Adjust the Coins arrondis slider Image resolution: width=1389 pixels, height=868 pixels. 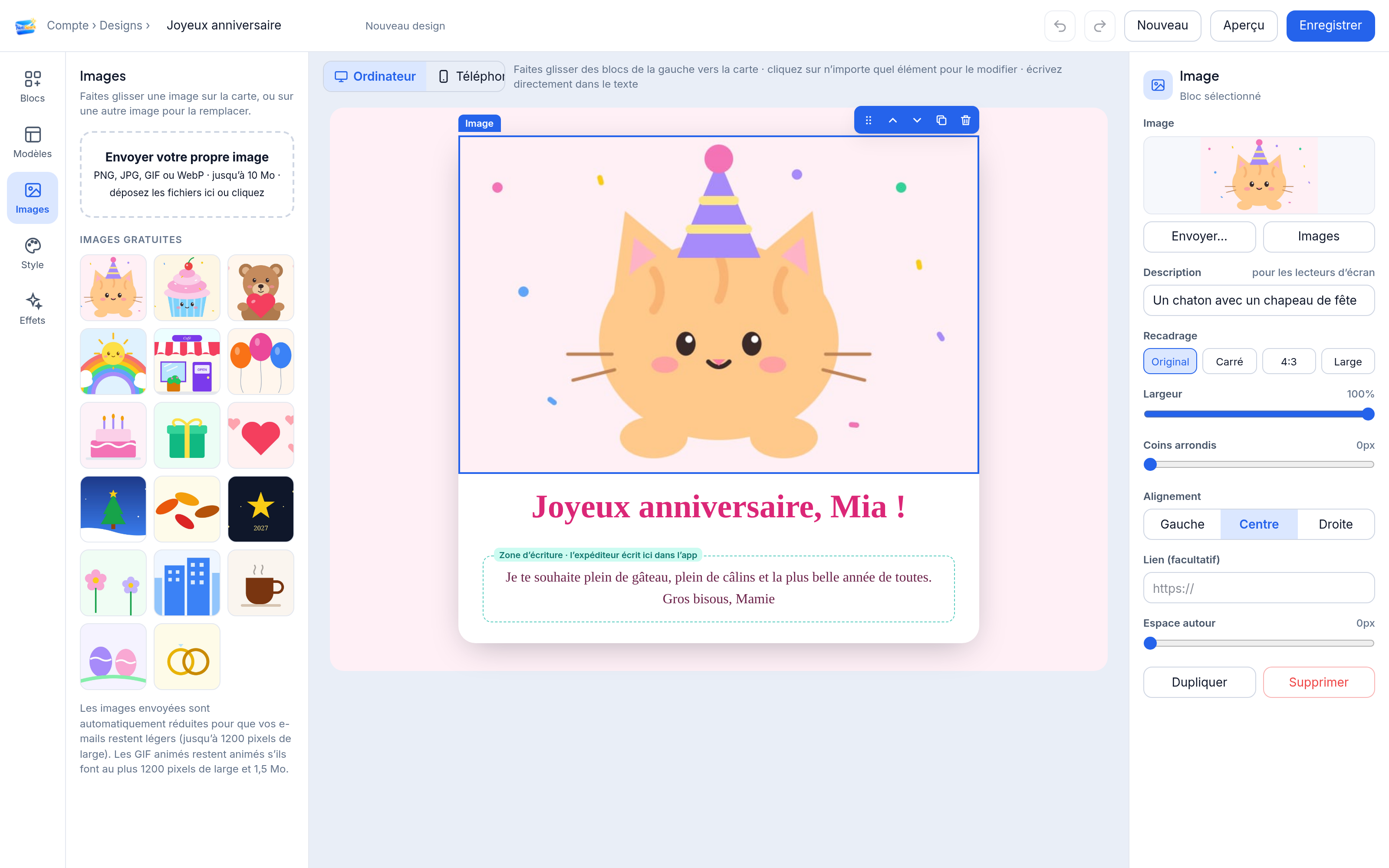click(1259, 464)
